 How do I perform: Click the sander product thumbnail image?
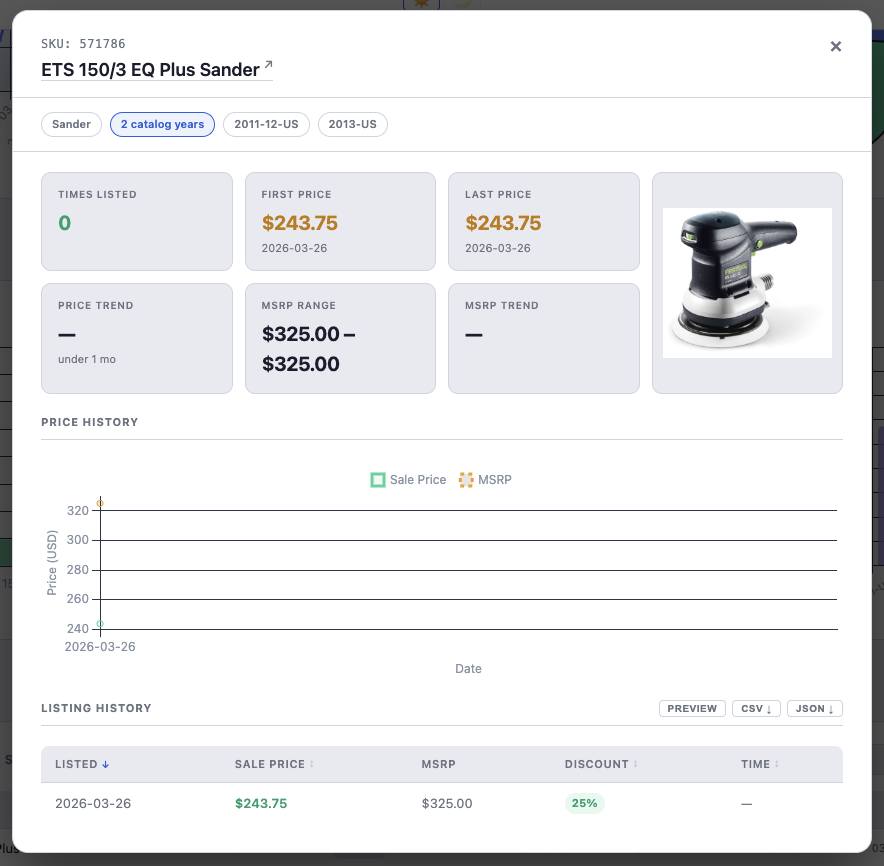[x=747, y=282]
